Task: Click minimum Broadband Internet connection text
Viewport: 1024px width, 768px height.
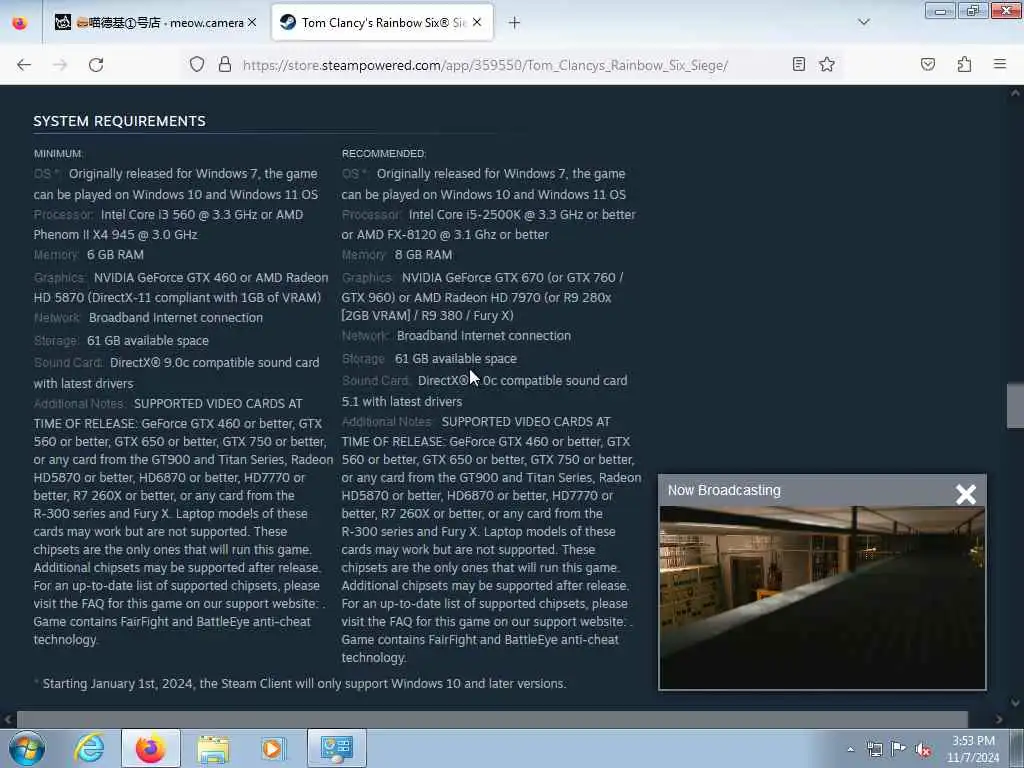Action: coord(176,317)
